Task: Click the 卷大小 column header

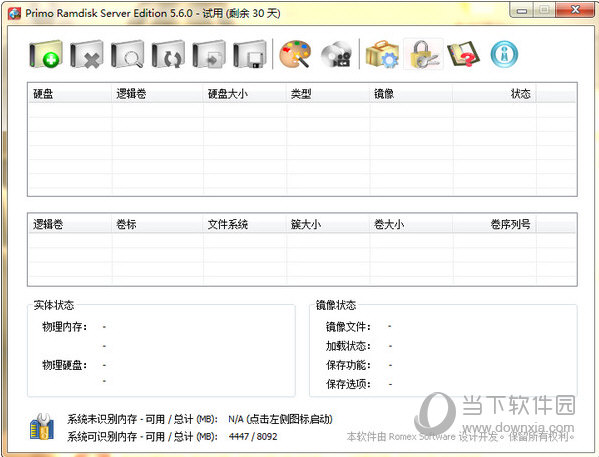Action: pyautogui.click(x=411, y=224)
